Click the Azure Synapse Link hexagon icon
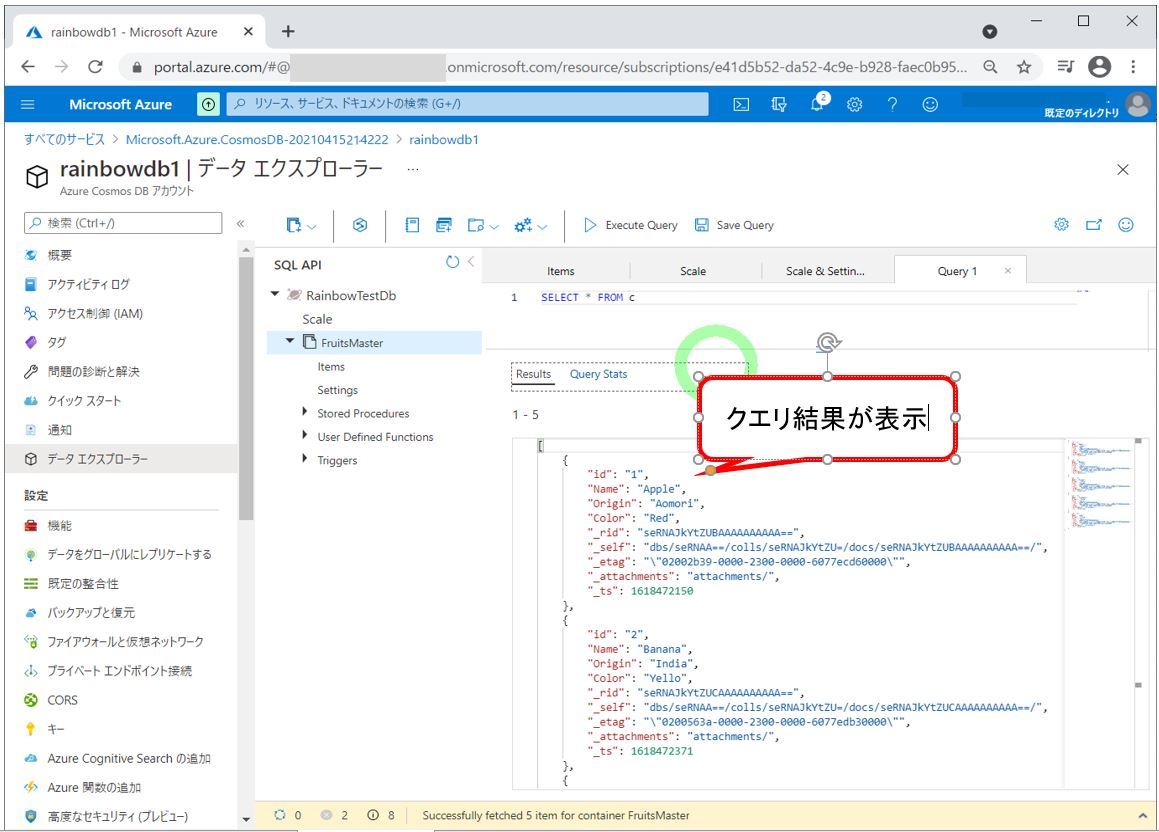This screenshot has width=1159, height=832. click(x=360, y=225)
